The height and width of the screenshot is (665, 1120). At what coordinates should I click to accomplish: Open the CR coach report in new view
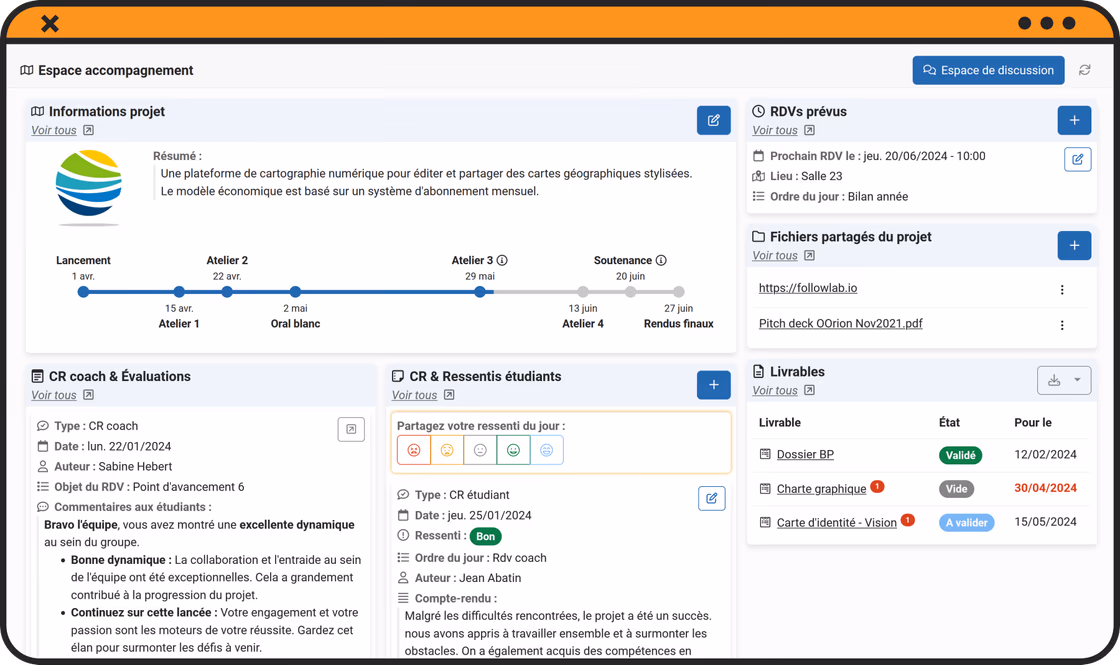(351, 429)
